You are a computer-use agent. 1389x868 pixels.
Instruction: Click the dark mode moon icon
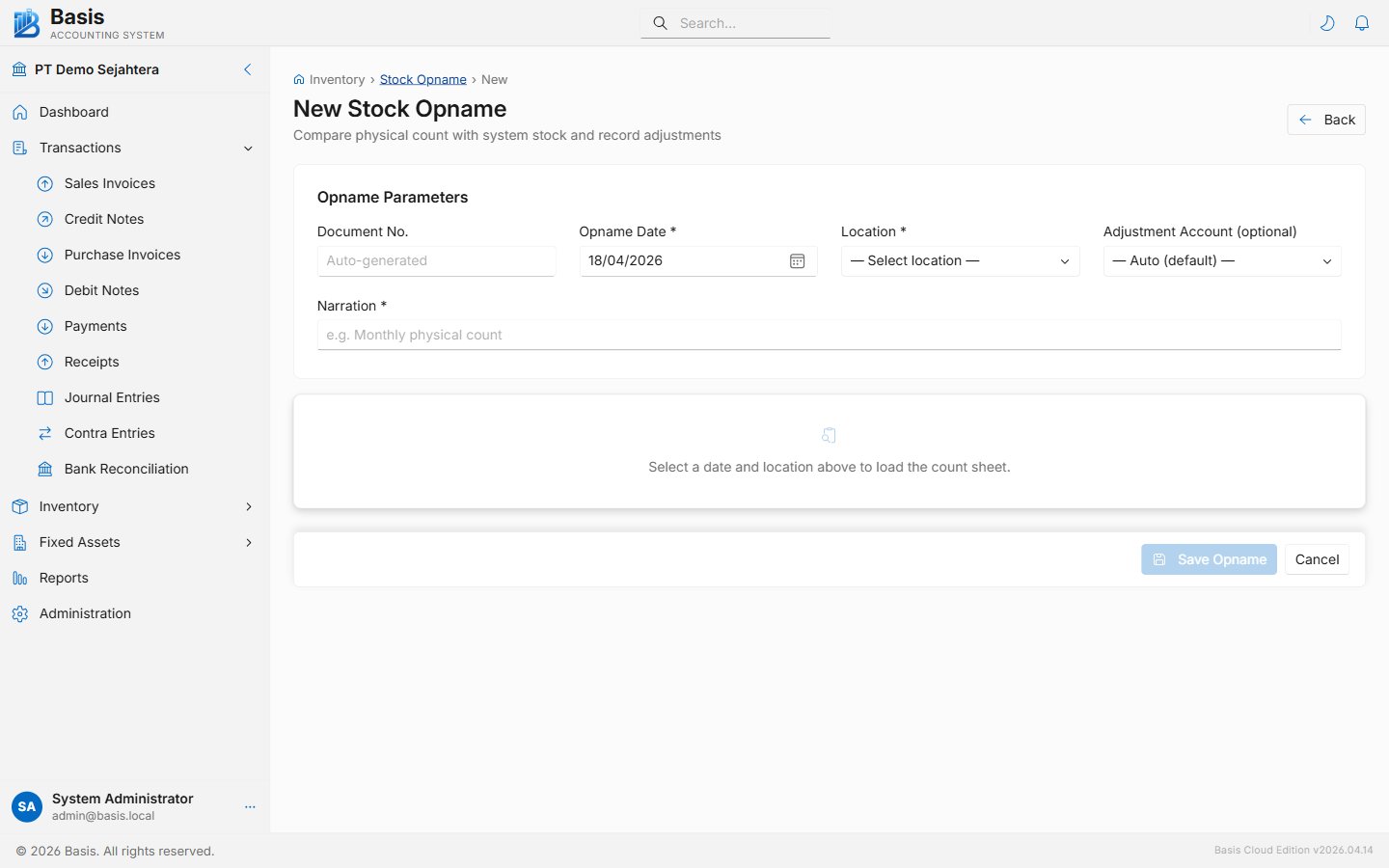pyautogui.click(x=1327, y=22)
